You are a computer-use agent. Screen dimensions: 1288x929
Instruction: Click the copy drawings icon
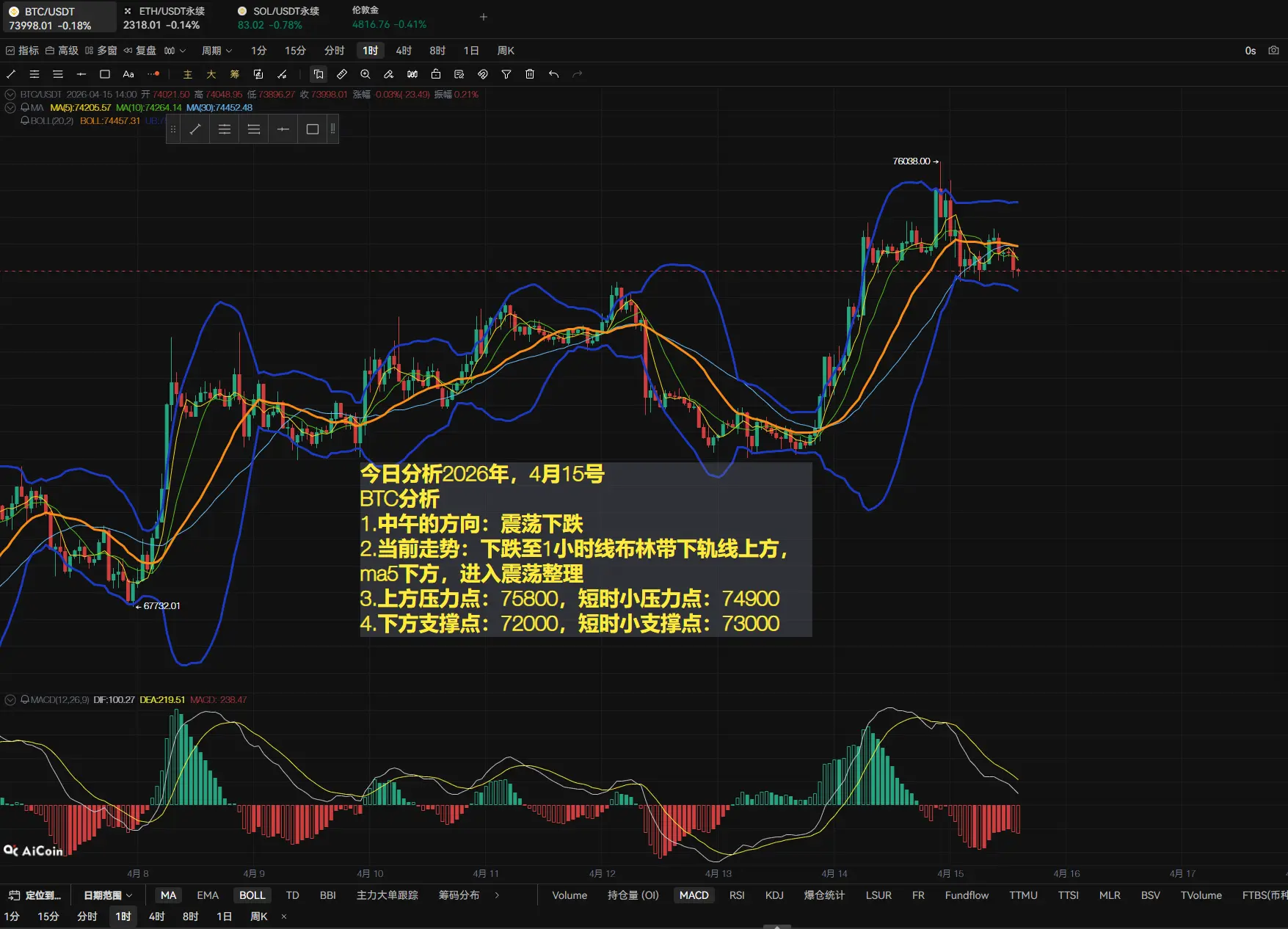pyautogui.click(x=319, y=74)
